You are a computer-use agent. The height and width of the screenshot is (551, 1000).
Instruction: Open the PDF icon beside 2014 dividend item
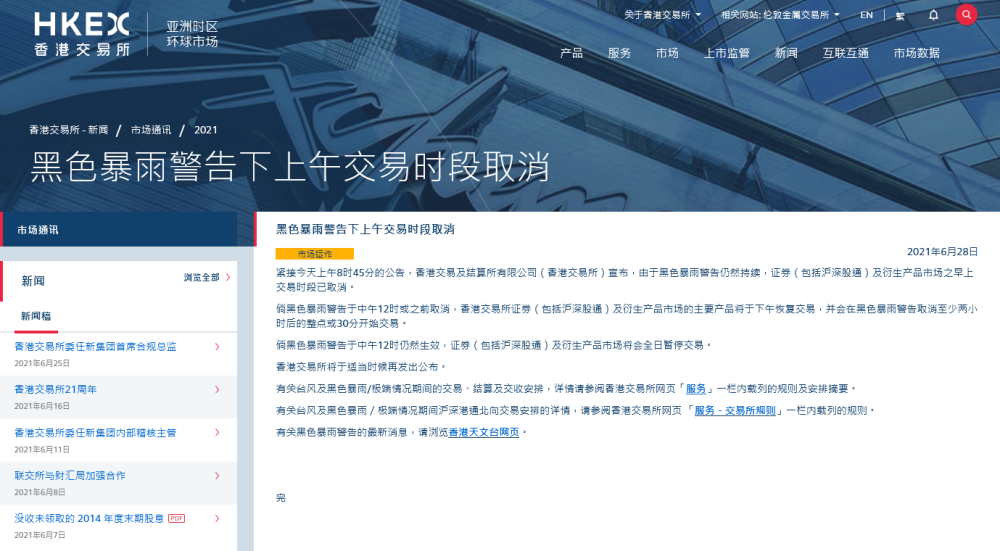pos(177,518)
